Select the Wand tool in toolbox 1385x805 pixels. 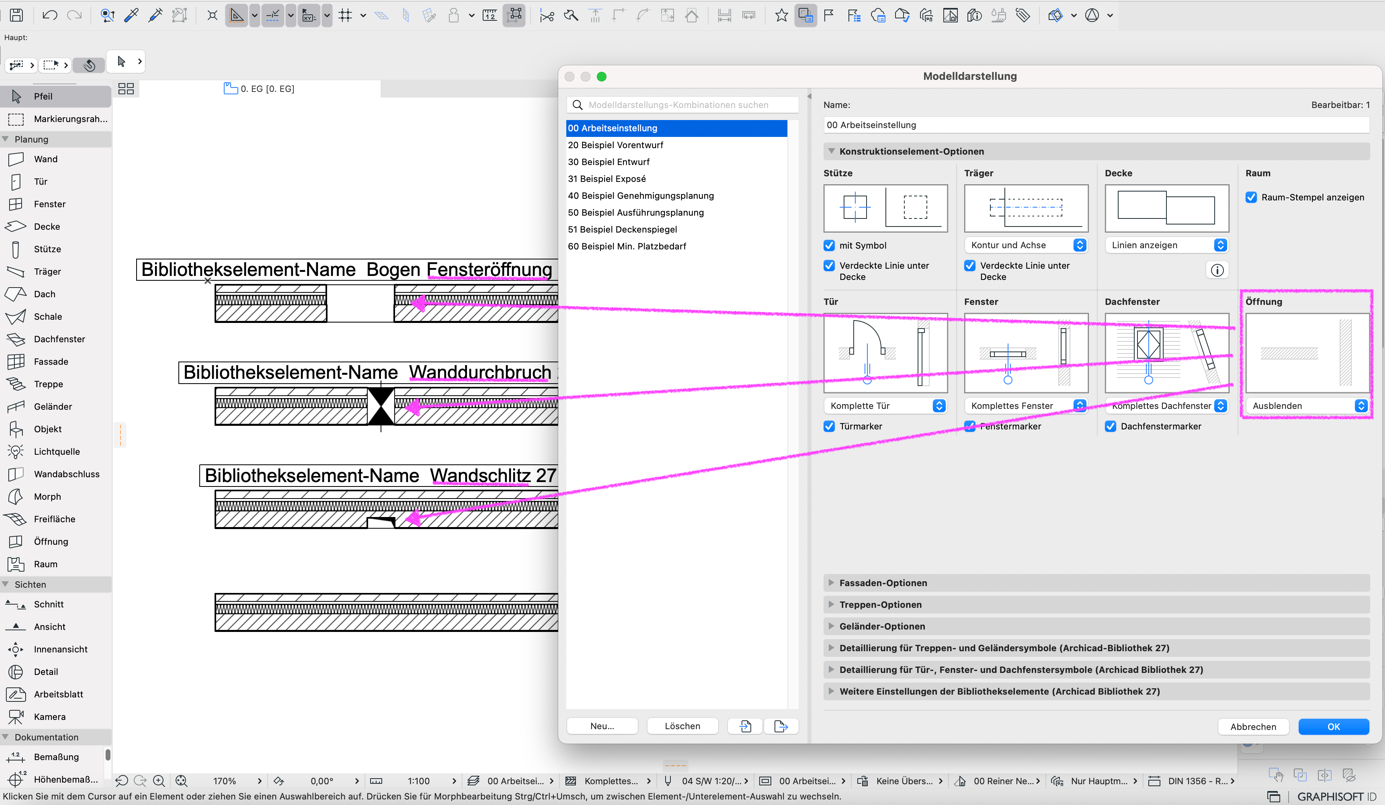pos(45,159)
